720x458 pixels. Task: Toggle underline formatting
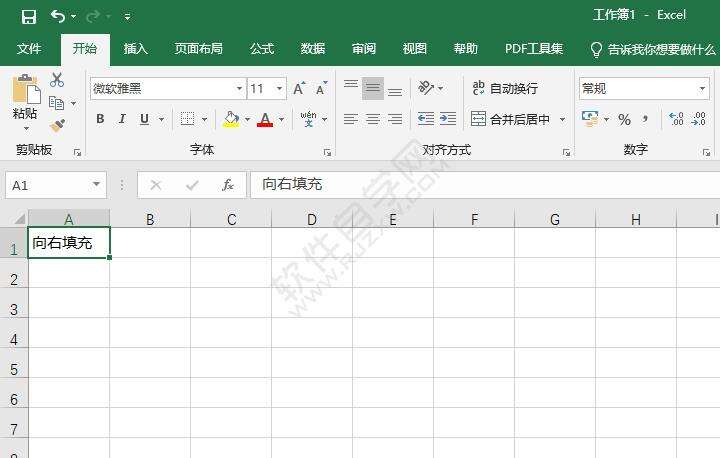[x=144, y=119]
